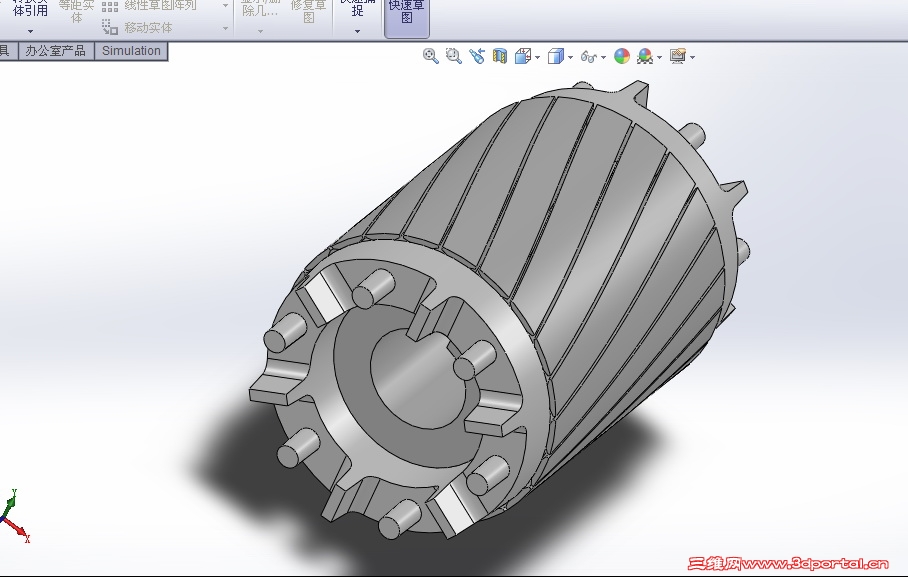Image resolution: width=908 pixels, height=577 pixels.
Task: Click the 移动实体 move entities icon
Action: (110, 27)
